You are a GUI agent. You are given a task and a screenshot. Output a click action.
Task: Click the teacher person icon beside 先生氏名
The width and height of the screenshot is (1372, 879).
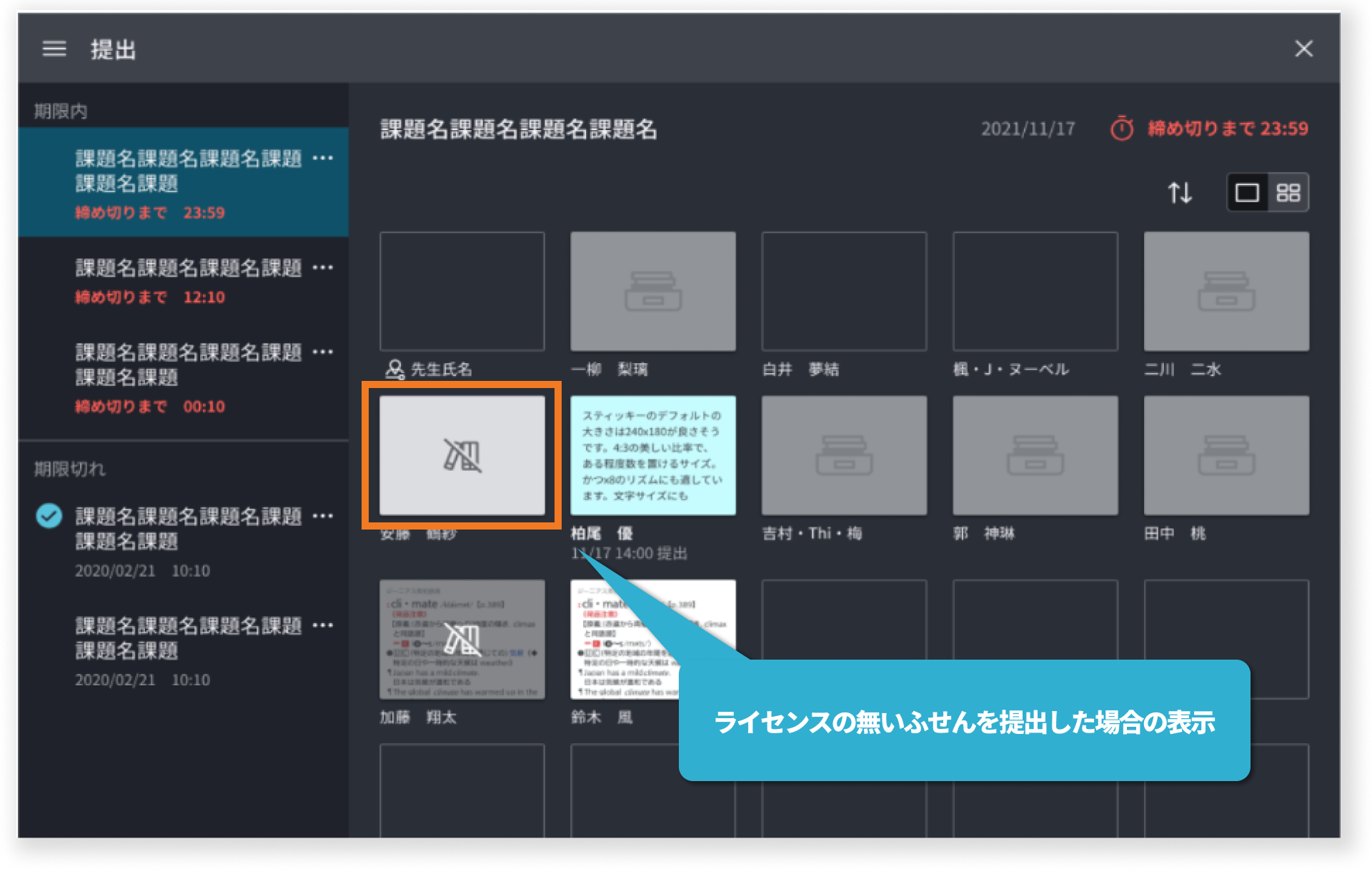coord(394,369)
